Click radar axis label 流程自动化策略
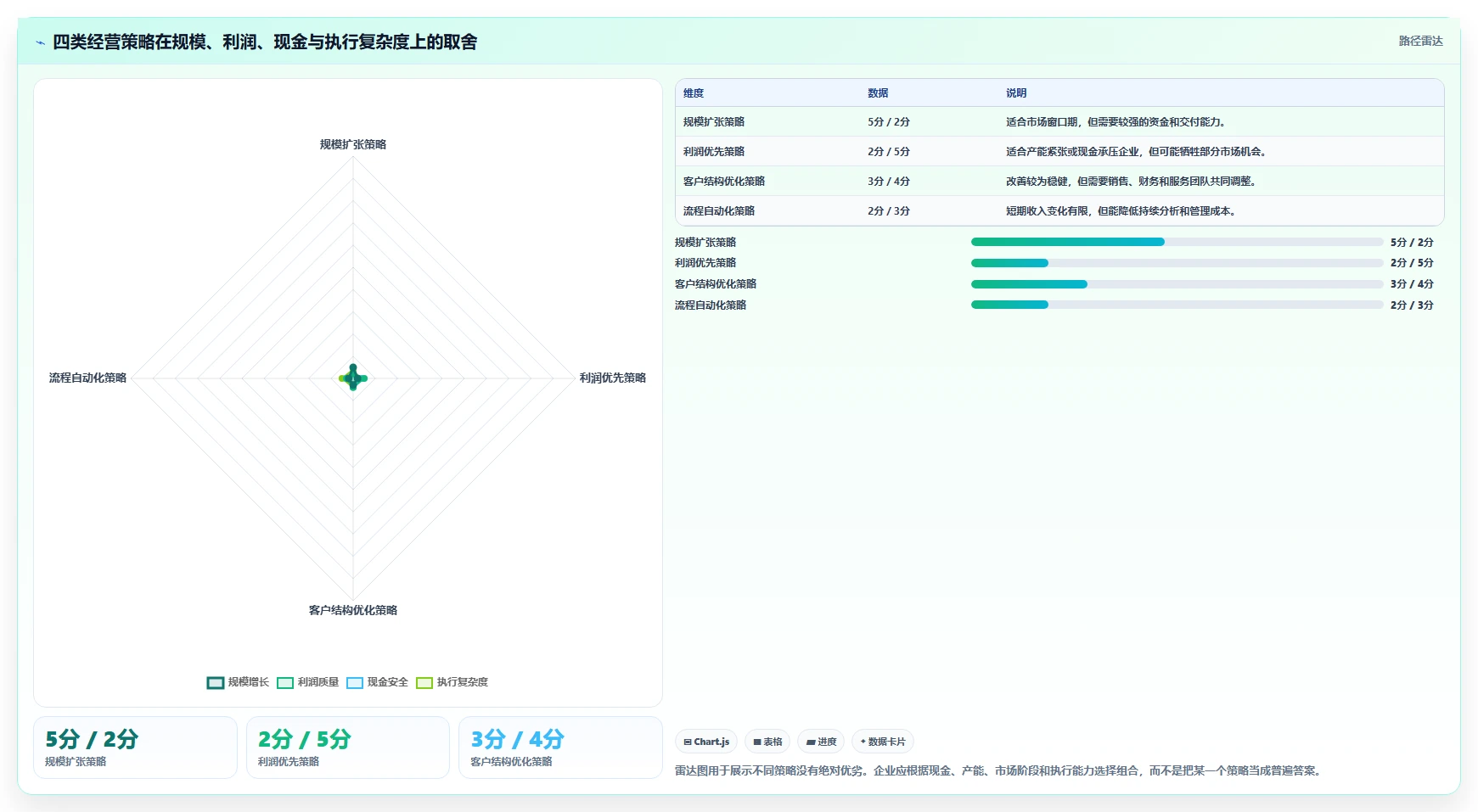 tap(87, 378)
